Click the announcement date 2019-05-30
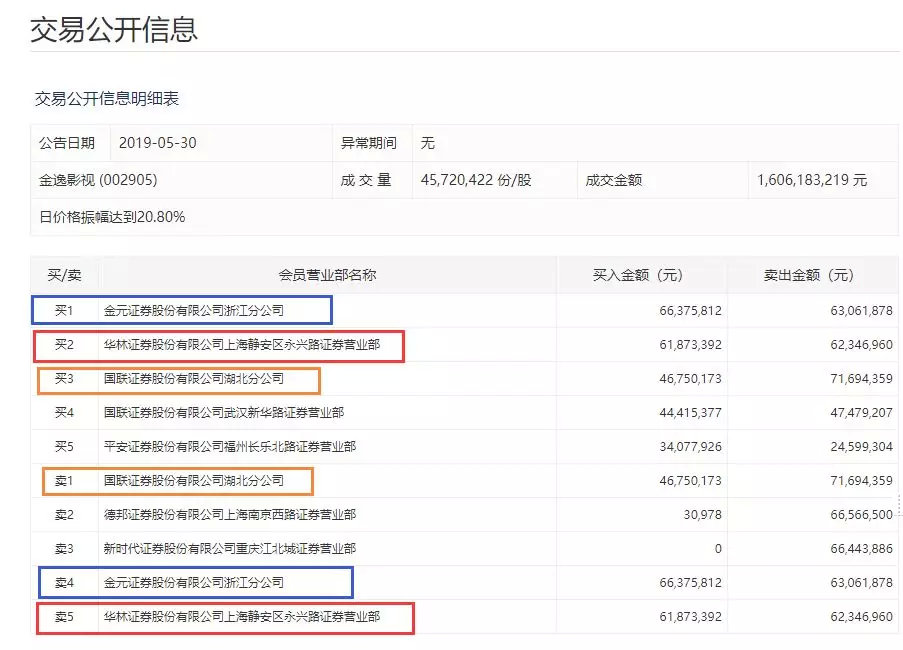Screen dimensions: 903x650 [x=157, y=143]
